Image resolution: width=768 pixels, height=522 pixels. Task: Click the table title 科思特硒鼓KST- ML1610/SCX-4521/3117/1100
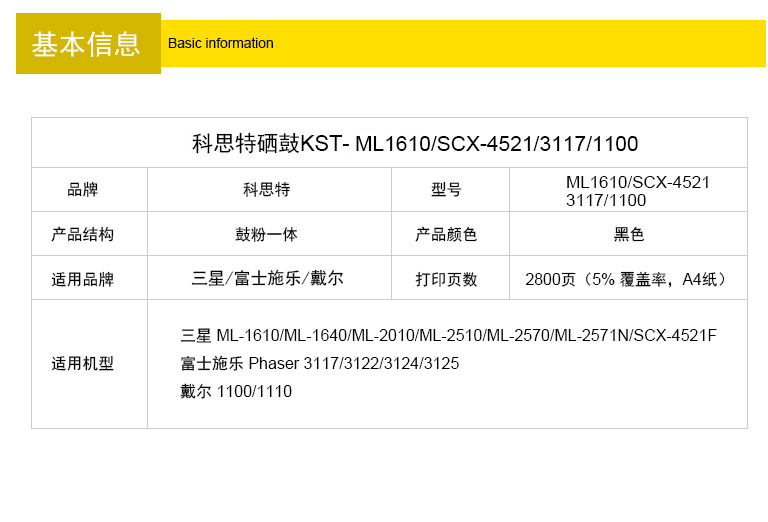(x=414, y=143)
